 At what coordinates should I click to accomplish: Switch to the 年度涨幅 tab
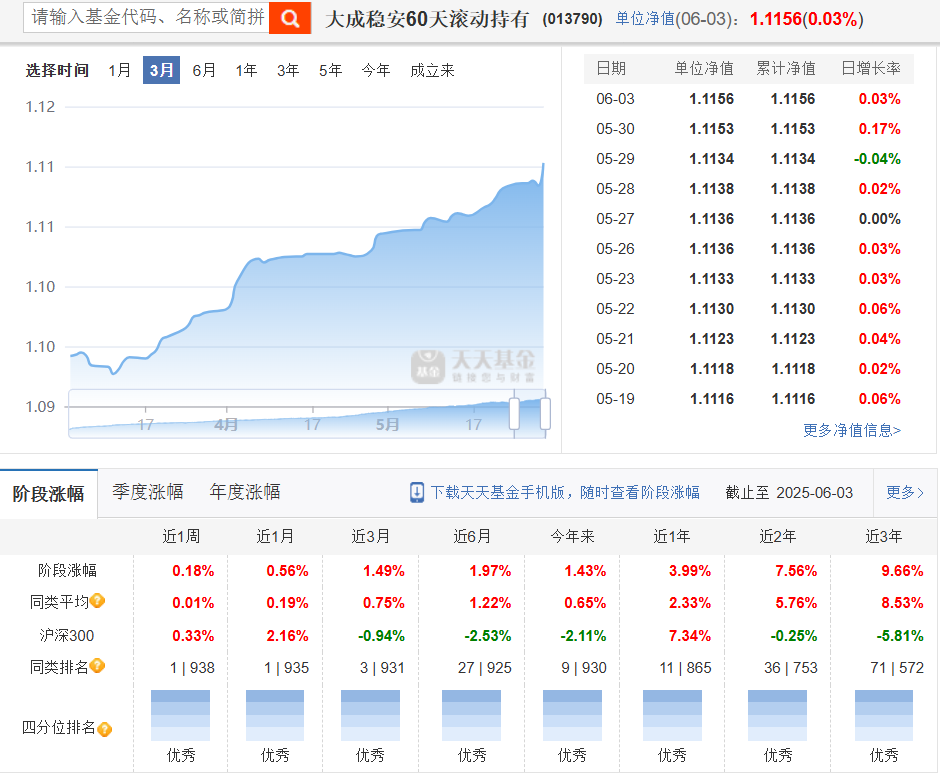click(x=245, y=492)
